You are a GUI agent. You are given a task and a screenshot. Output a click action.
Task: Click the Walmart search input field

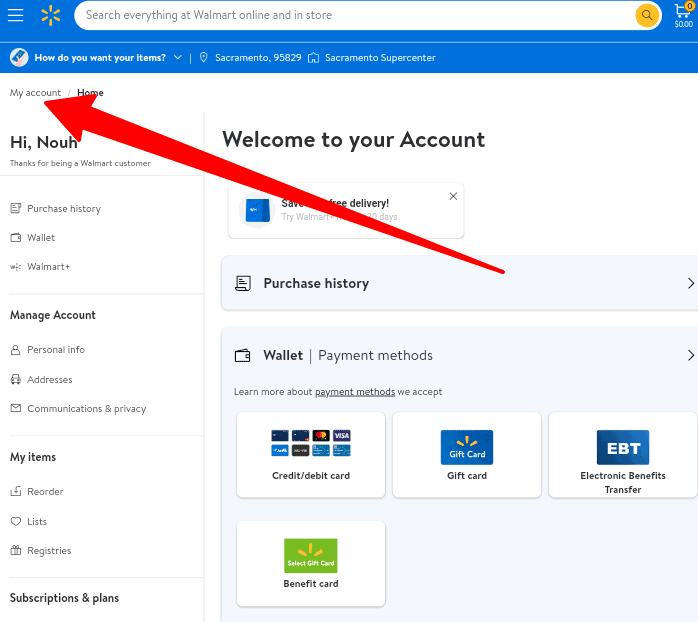(x=356, y=15)
